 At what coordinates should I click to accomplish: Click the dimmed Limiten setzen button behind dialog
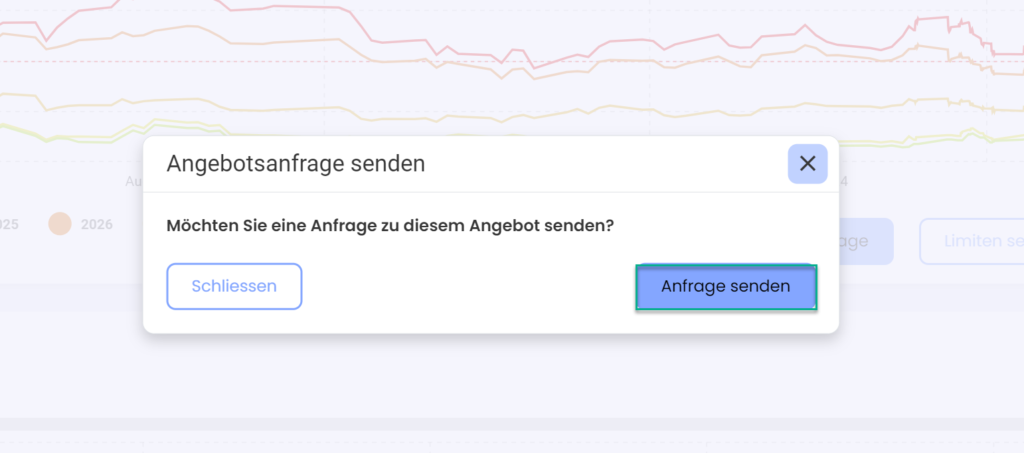pyautogui.click(x=972, y=241)
